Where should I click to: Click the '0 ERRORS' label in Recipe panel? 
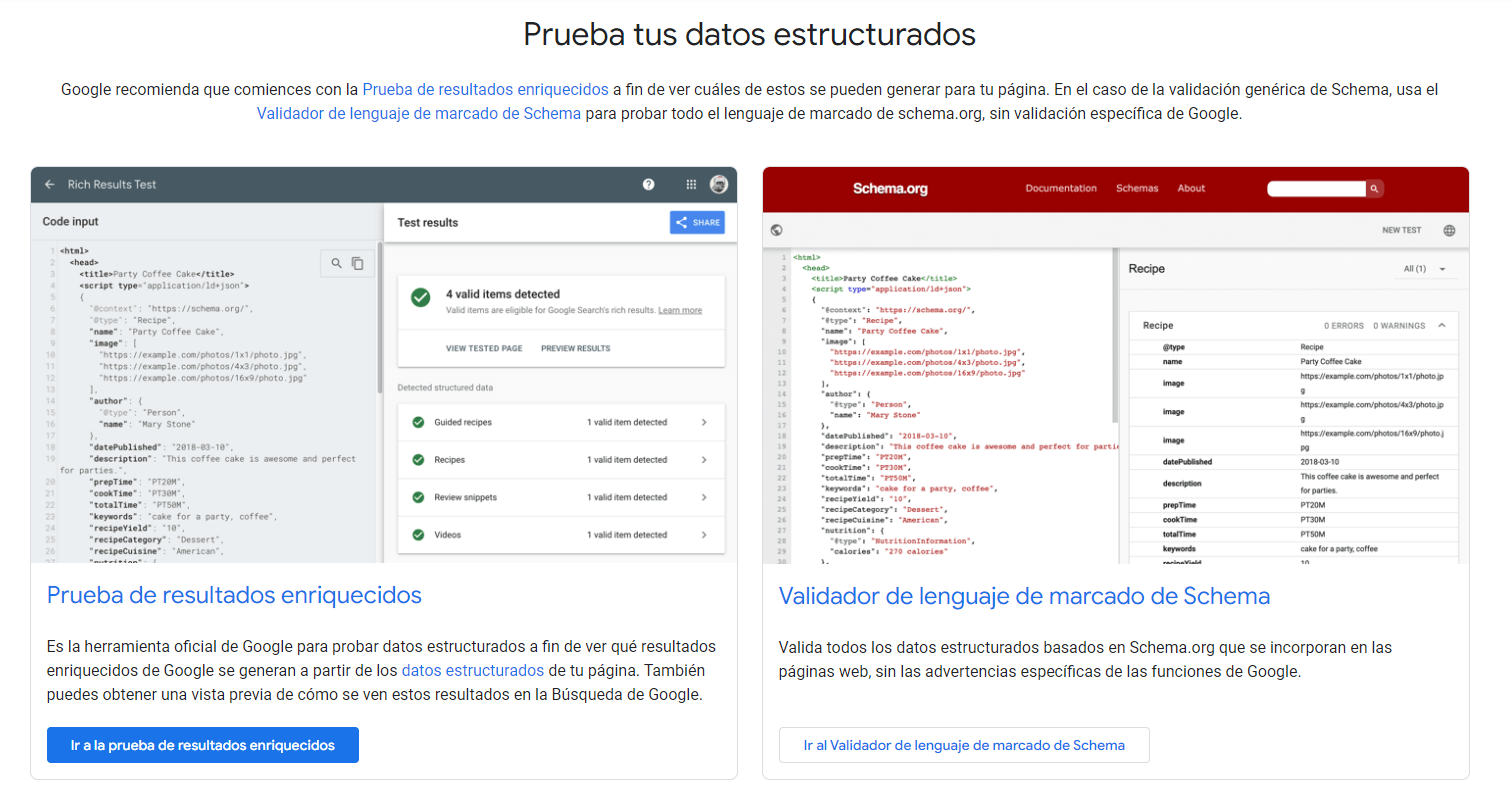[1344, 326]
